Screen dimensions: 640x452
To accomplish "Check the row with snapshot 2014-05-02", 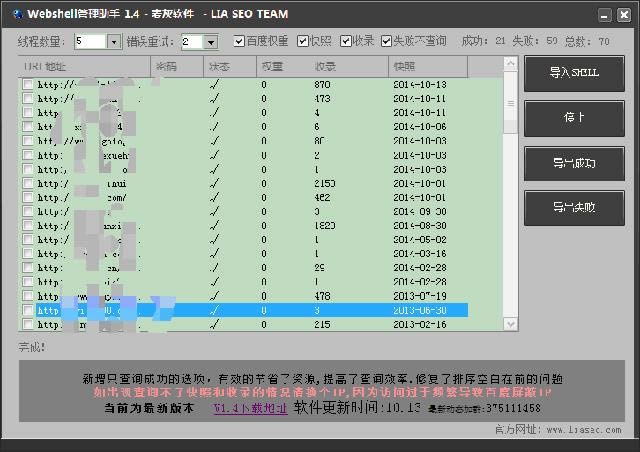I will (x=28, y=239).
